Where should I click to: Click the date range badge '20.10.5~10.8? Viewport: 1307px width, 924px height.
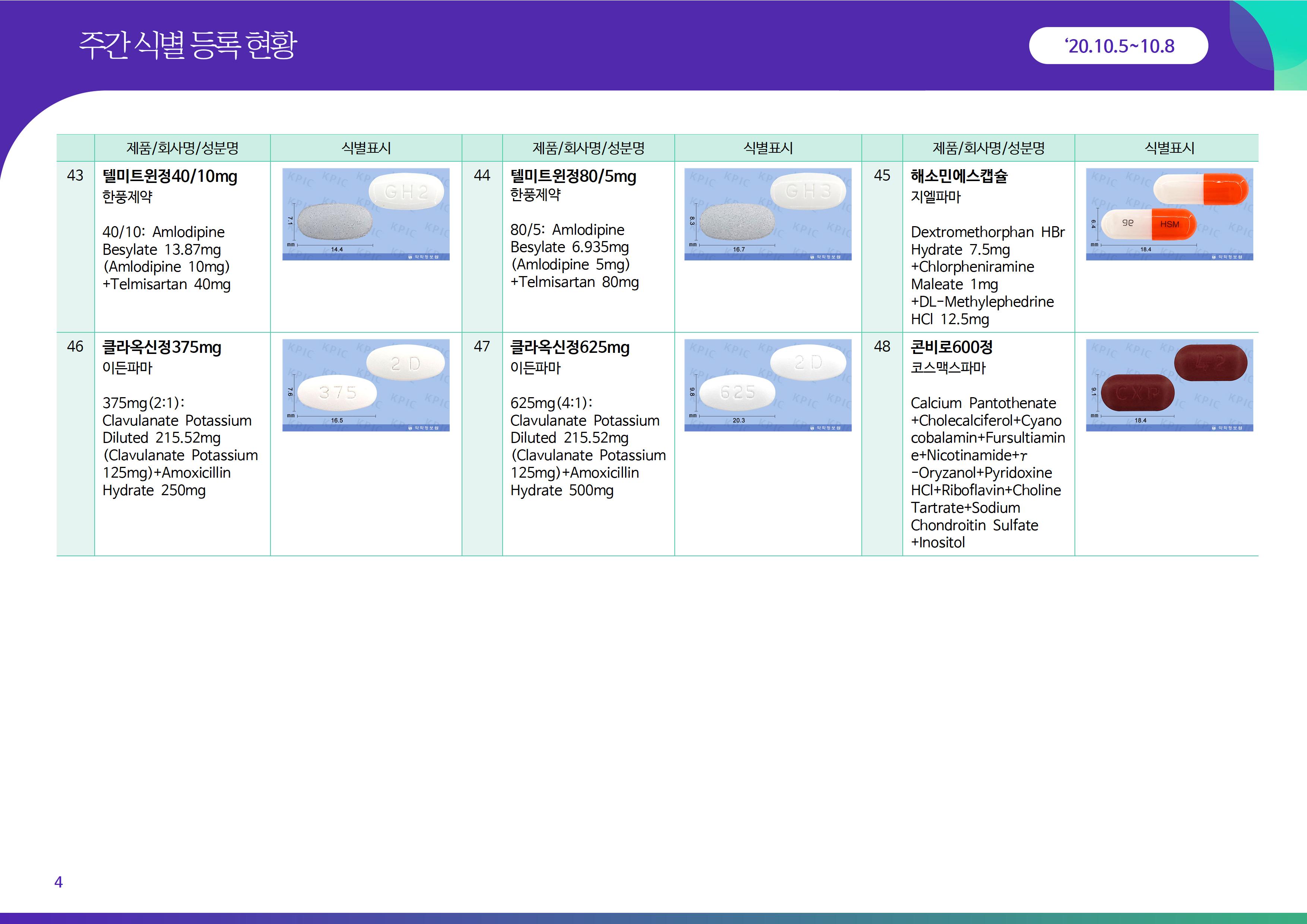pyautogui.click(x=1118, y=46)
